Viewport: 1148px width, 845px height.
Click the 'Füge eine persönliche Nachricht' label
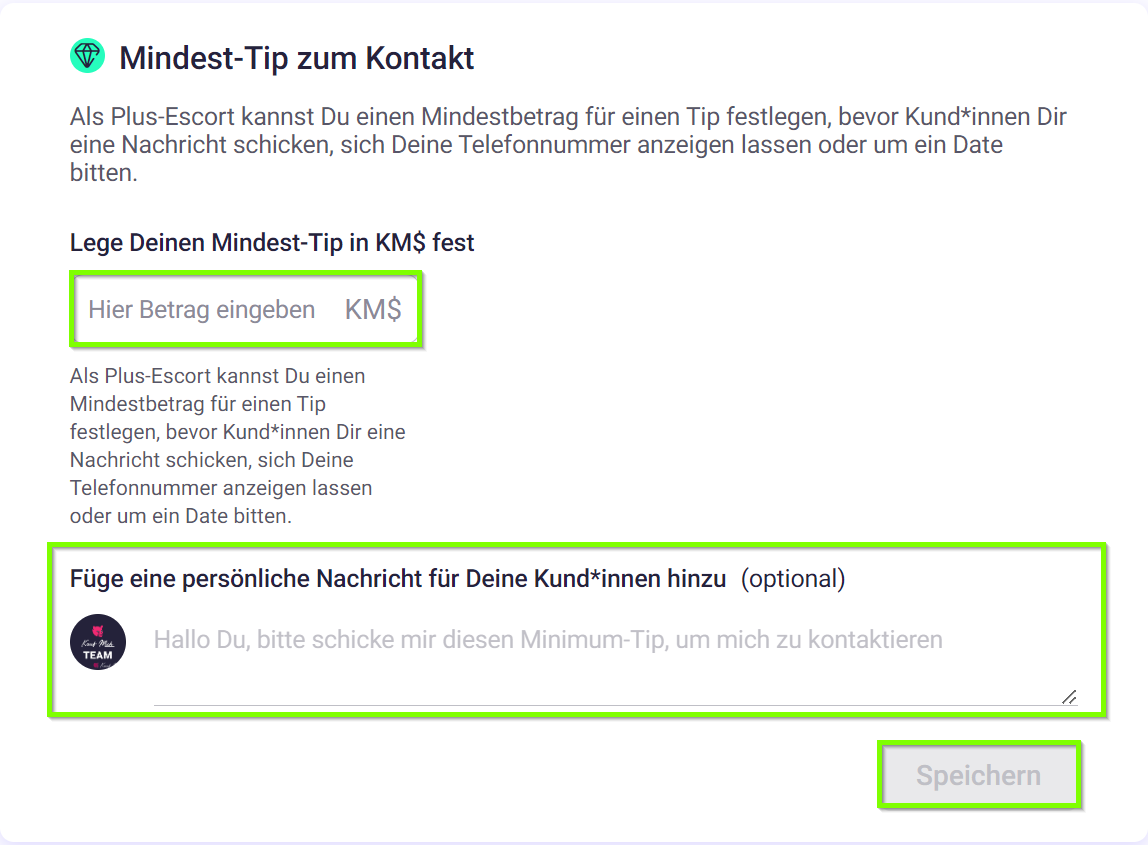coord(398,578)
